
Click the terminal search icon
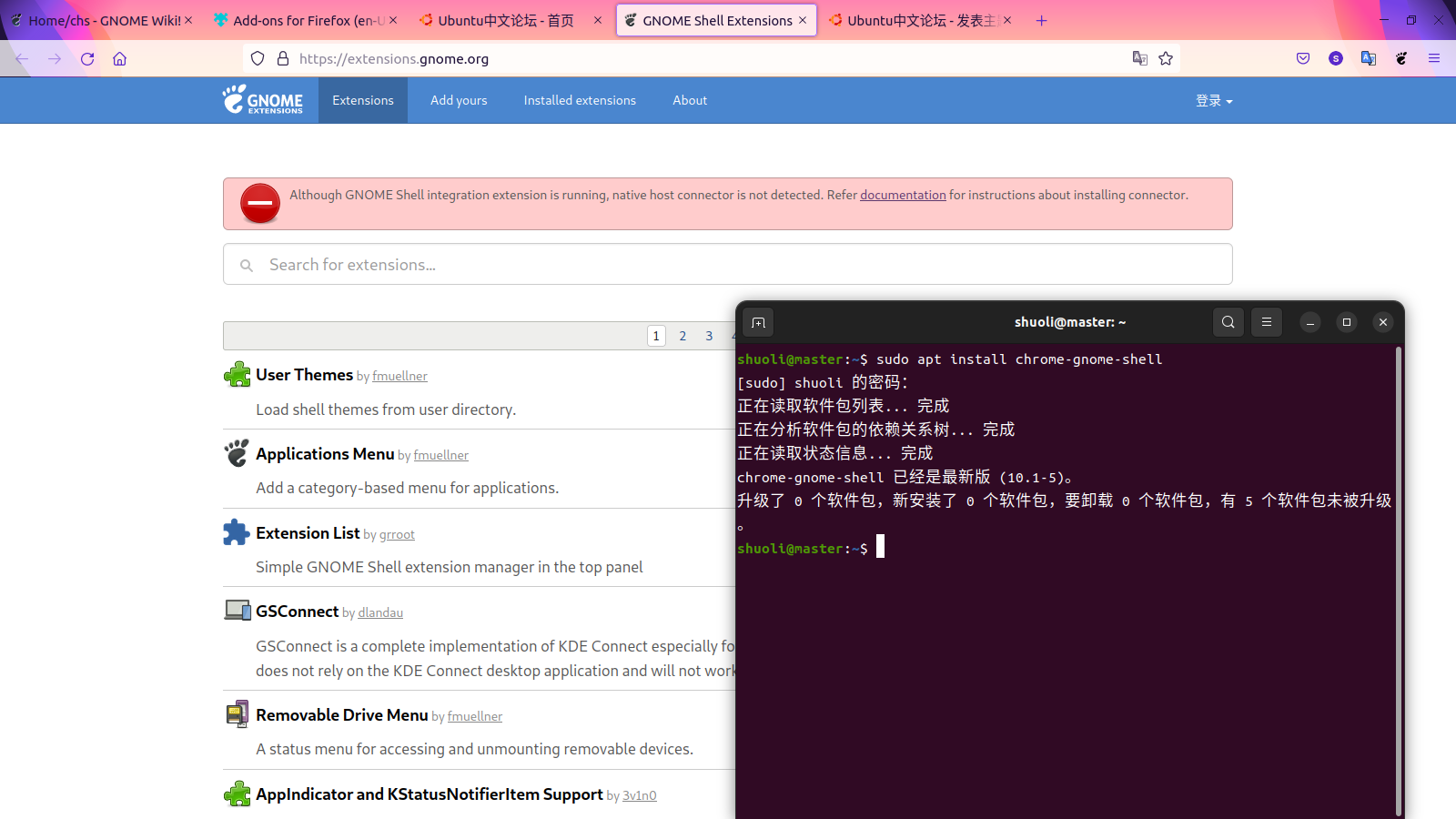pyautogui.click(x=1228, y=322)
